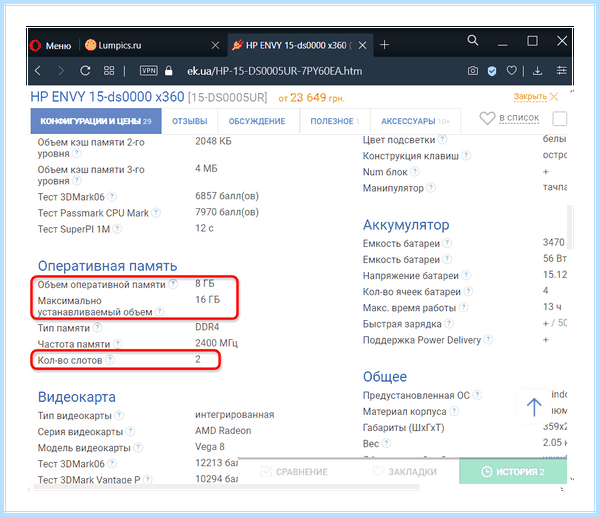Click help icon next to Тест SuperPI 1M

[117, 229]
